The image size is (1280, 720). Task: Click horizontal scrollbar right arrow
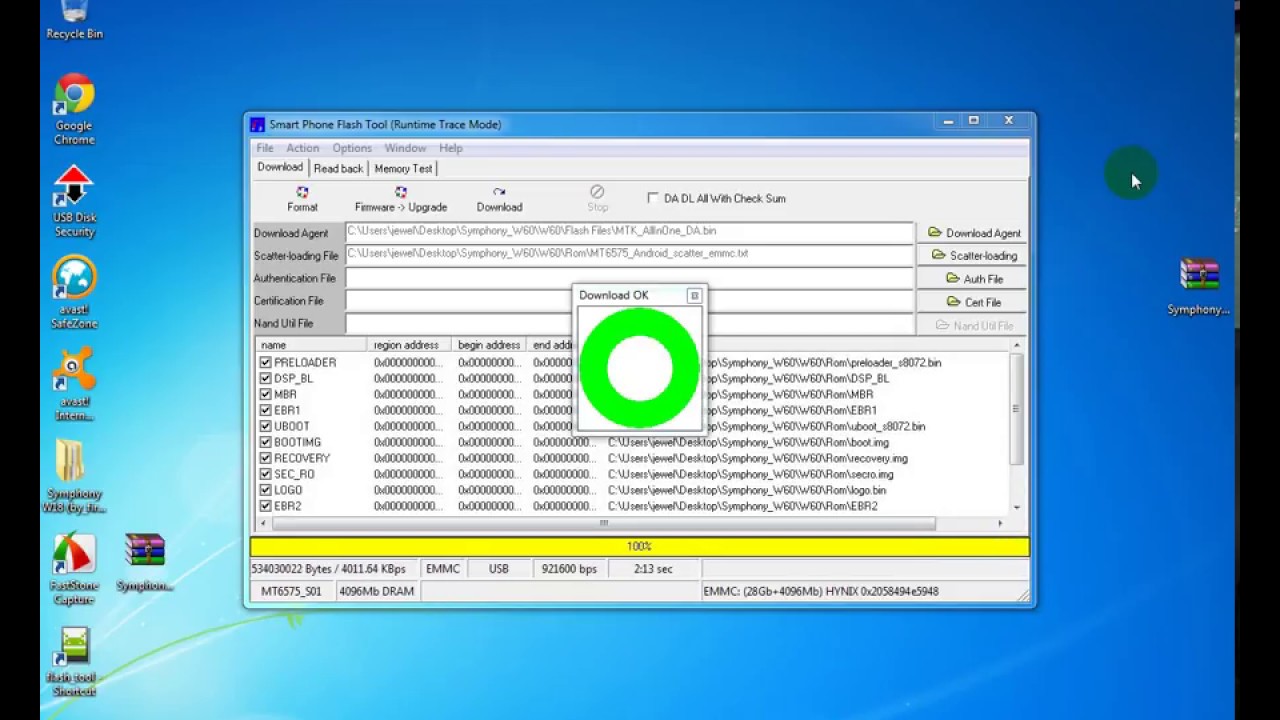pyautogui.click(x=999, y=523)
